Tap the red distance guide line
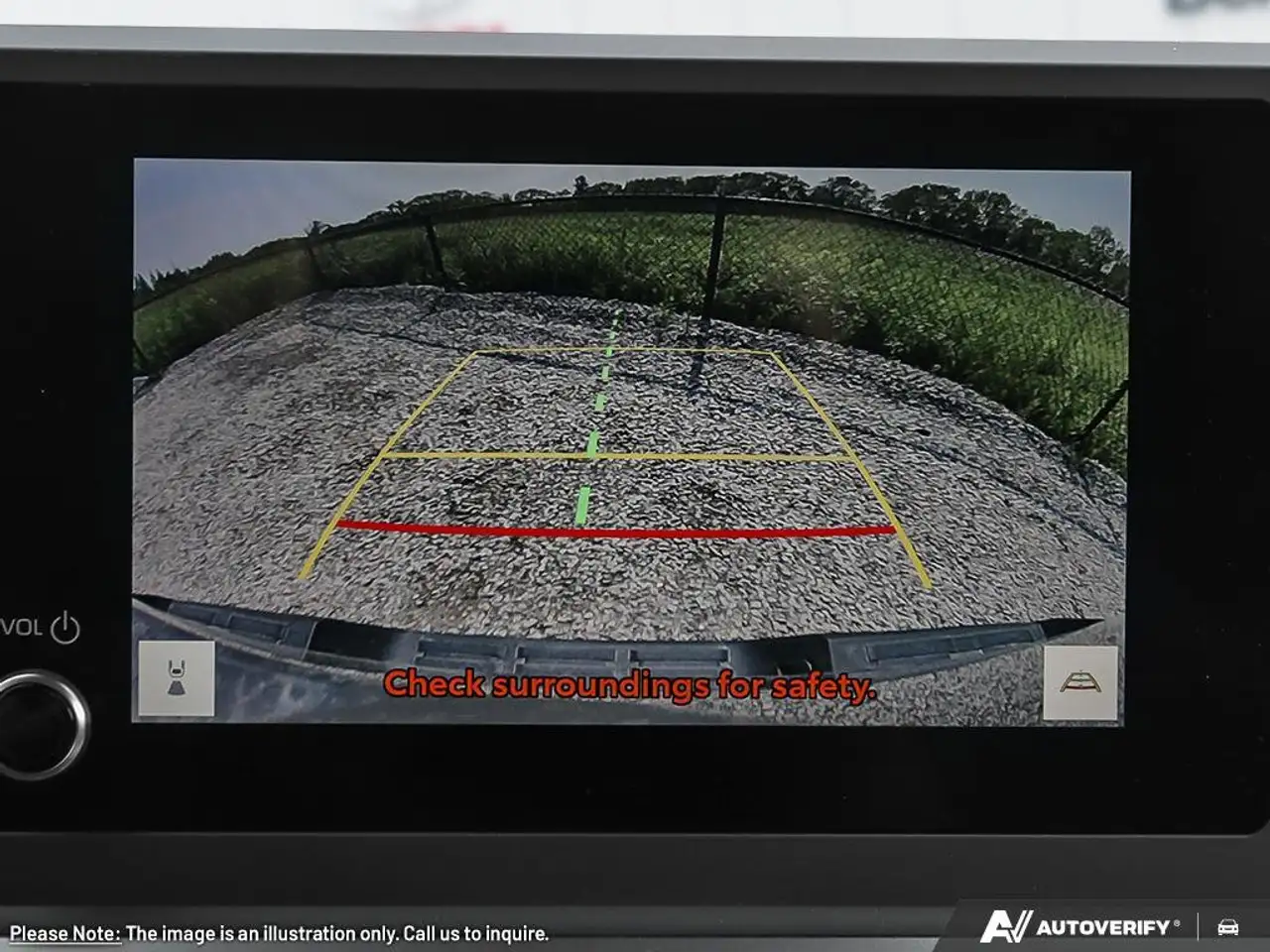The width and height of the screenshot is (1270, 952). (x=616, y=531)
